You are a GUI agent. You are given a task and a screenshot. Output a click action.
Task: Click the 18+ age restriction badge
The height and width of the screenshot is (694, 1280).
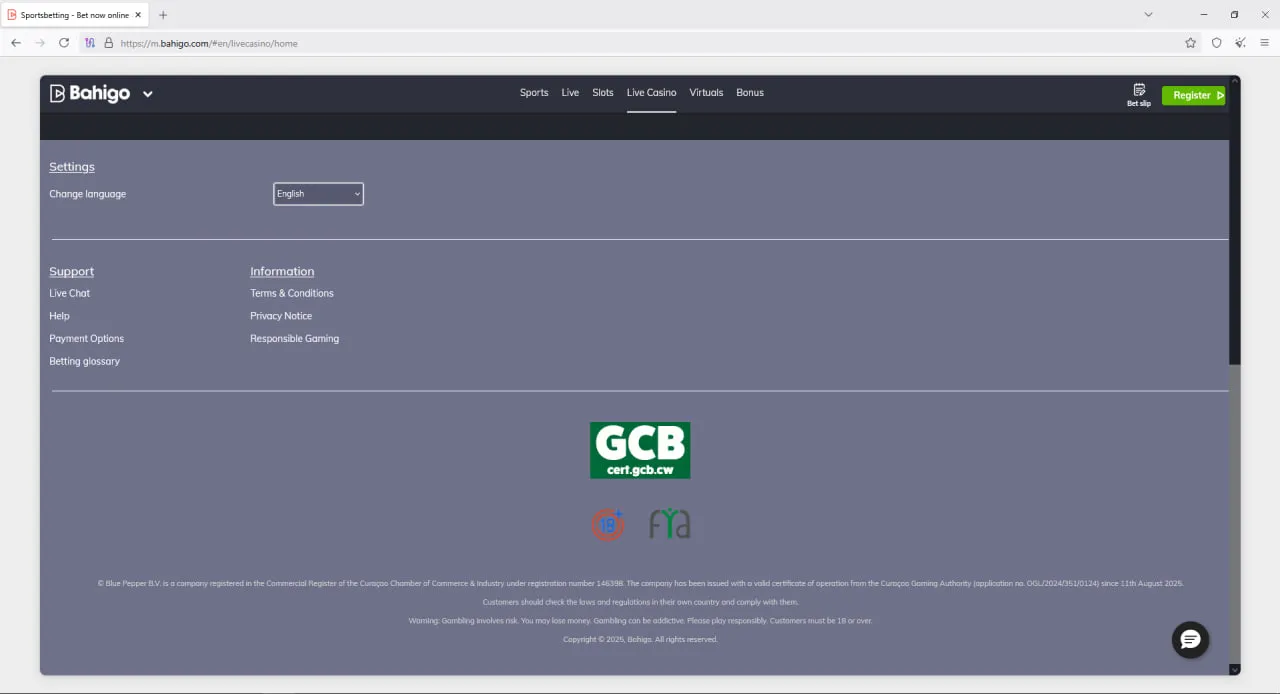point(607,524)
